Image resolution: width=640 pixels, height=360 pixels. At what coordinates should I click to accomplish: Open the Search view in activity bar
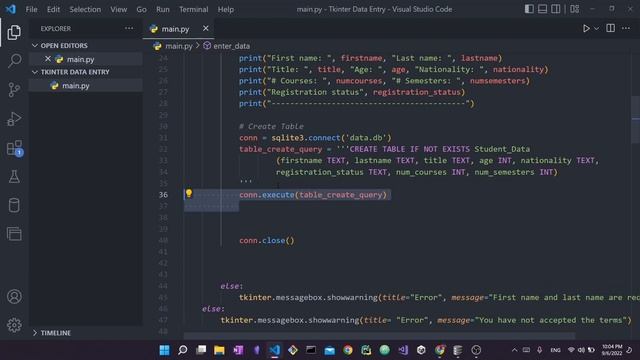pyautogui.click(x=14, y=61)
